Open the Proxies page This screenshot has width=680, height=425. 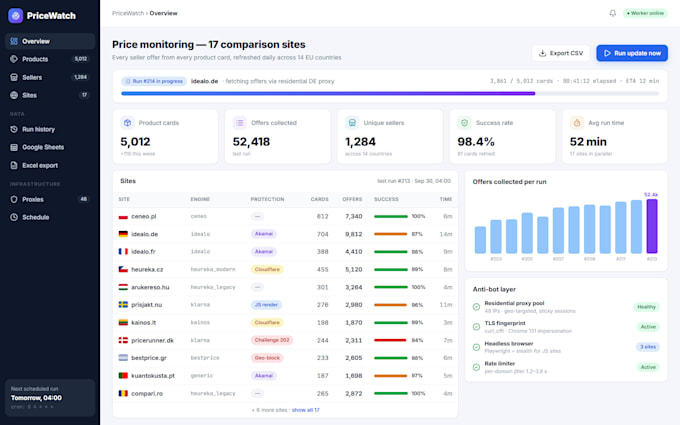pos(50,199)
